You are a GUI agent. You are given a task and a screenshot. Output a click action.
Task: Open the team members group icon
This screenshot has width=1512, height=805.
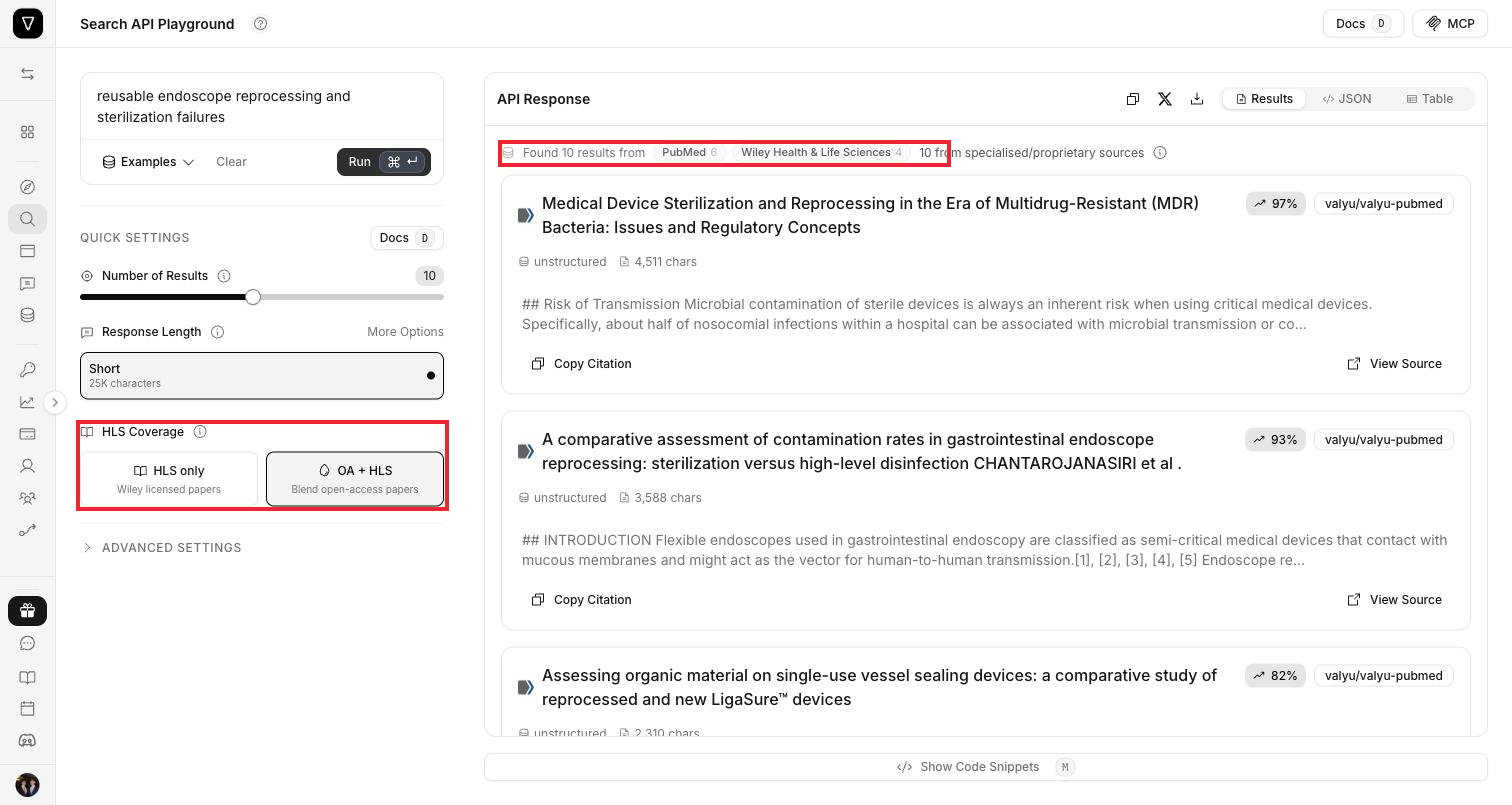click(28, 498)
